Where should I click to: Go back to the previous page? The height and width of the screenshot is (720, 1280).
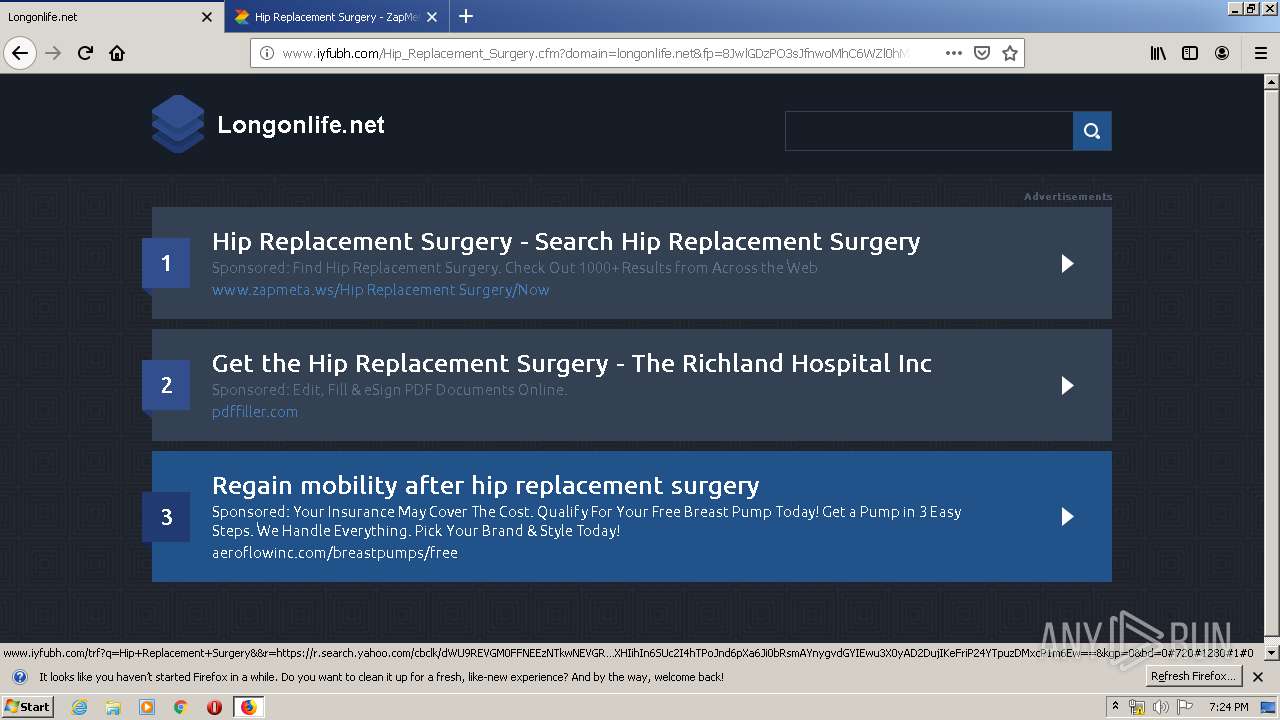click(x=20, y=53)
